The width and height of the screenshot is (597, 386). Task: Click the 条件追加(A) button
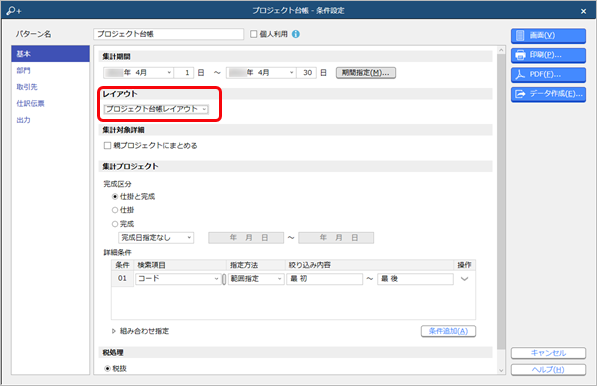pyautogui.click(x=449, y=331)
